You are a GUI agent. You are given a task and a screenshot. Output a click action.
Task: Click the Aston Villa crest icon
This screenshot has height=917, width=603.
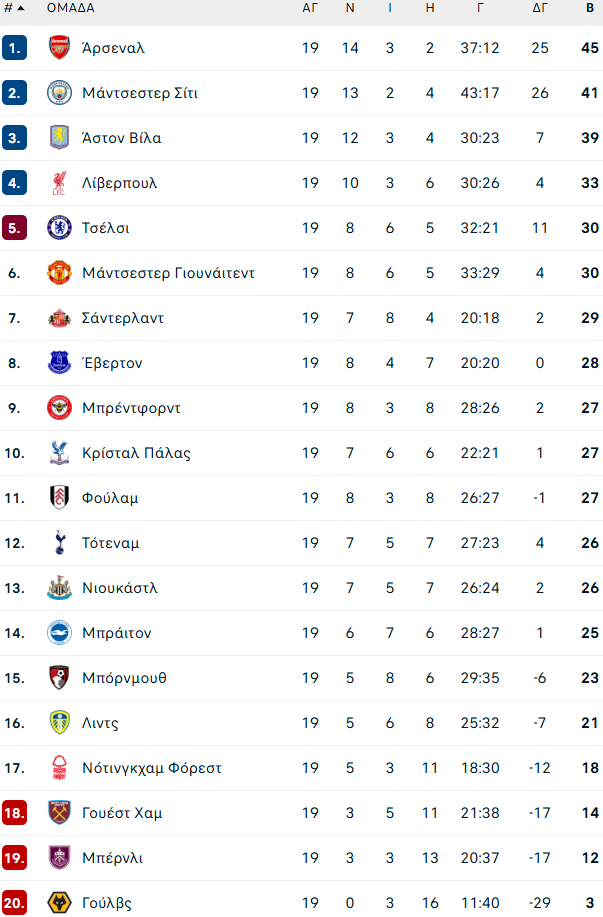pos(60,138)
